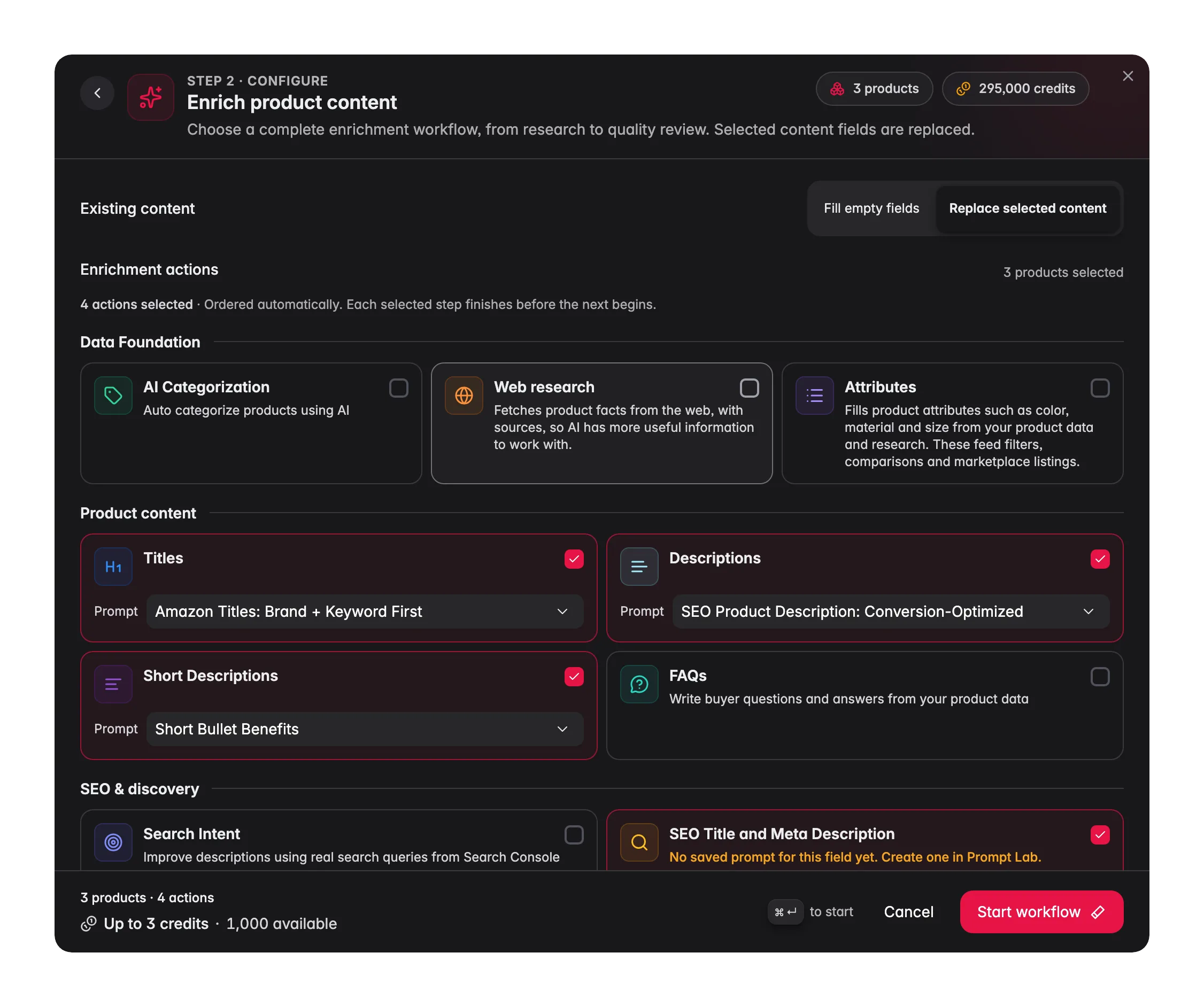The image size is (1204, 1007).
Task: Click the products icon in the 3 products pill
Action: tap(837, 89)
